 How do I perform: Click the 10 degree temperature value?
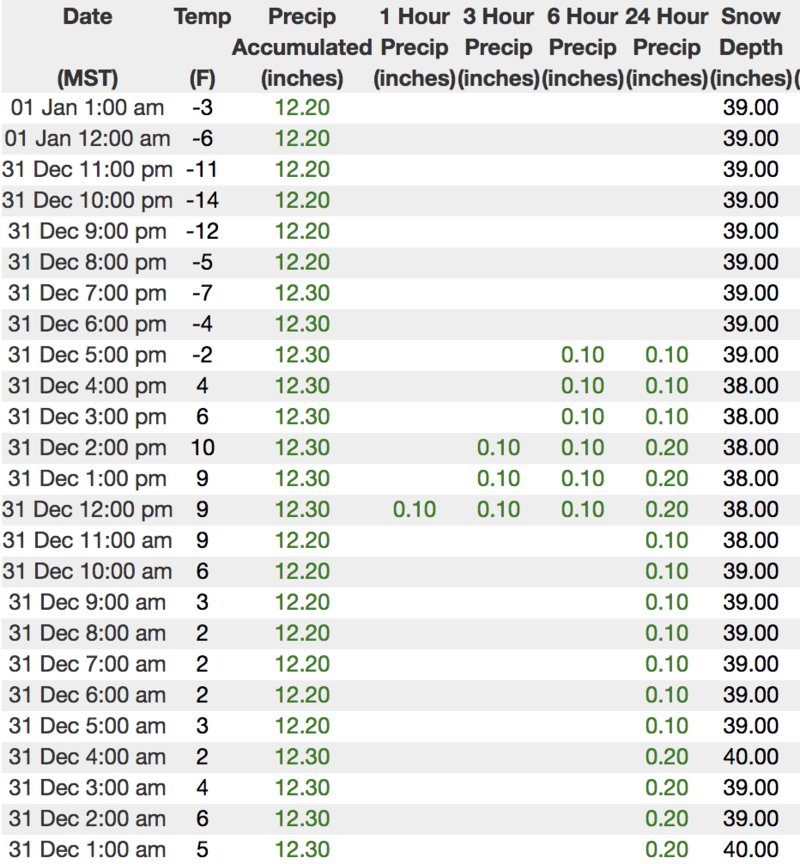[202, 448]
